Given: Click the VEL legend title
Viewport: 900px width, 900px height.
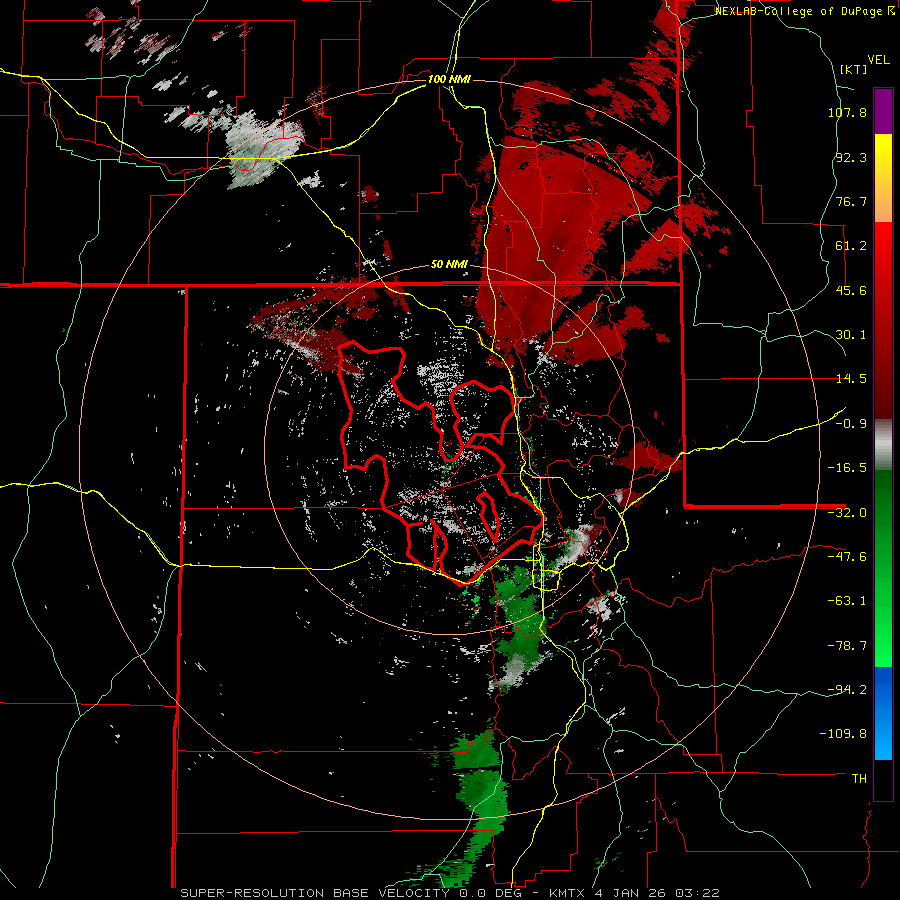Looking at the screenshot, I should point(878,60).
